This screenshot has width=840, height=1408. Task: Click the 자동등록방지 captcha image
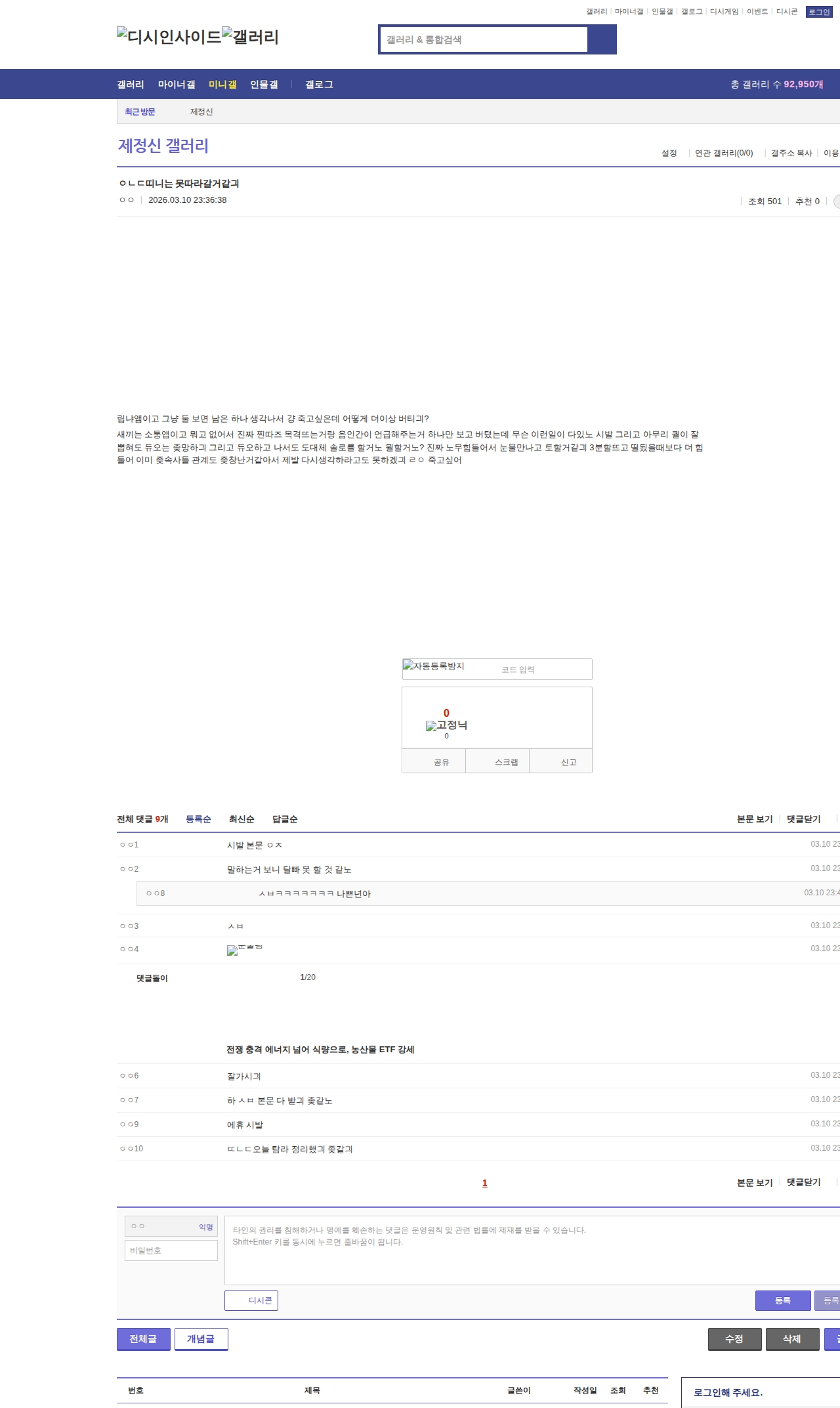[434, 666]
